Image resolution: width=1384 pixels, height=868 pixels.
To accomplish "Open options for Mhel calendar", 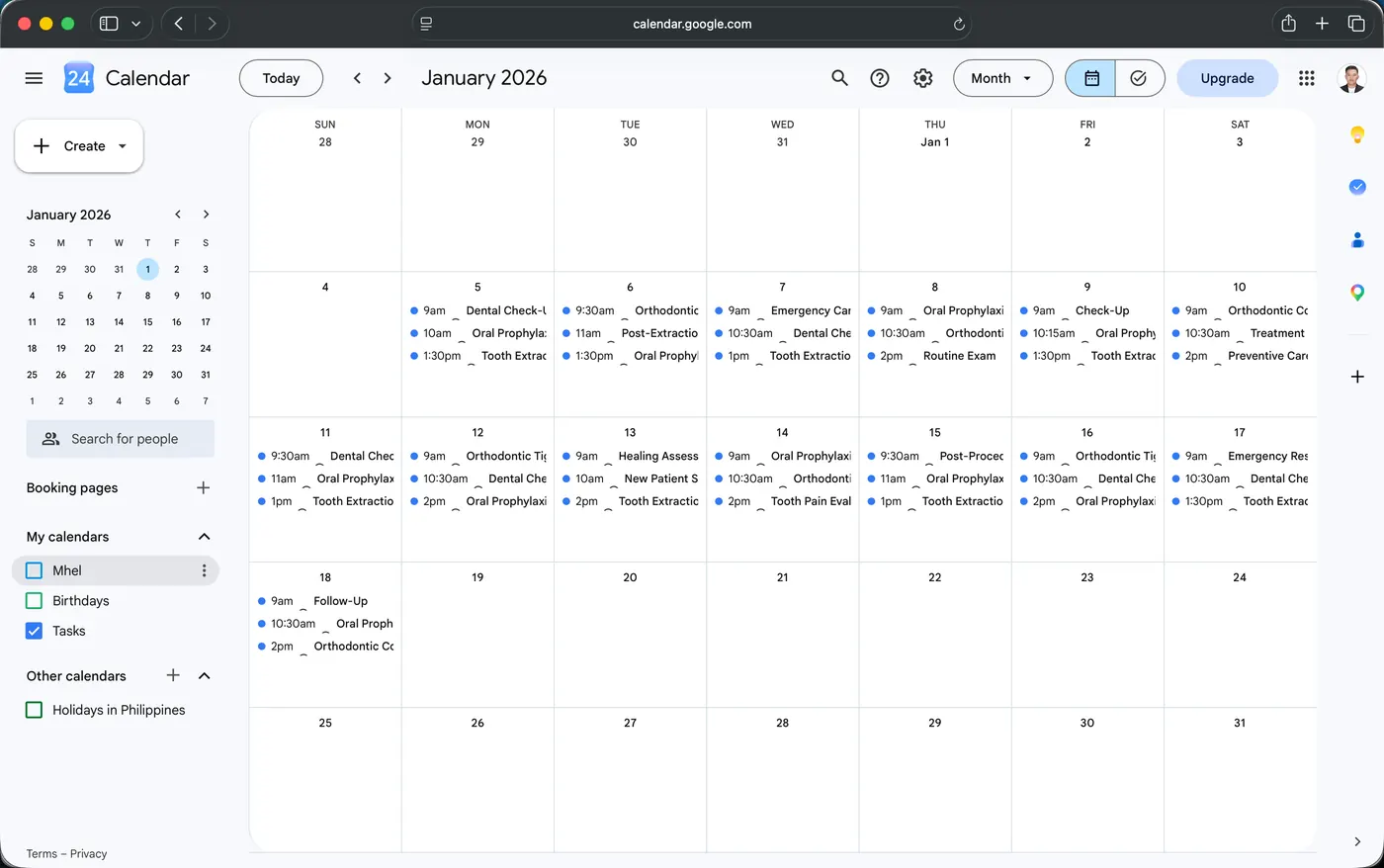I will [204, 570].
